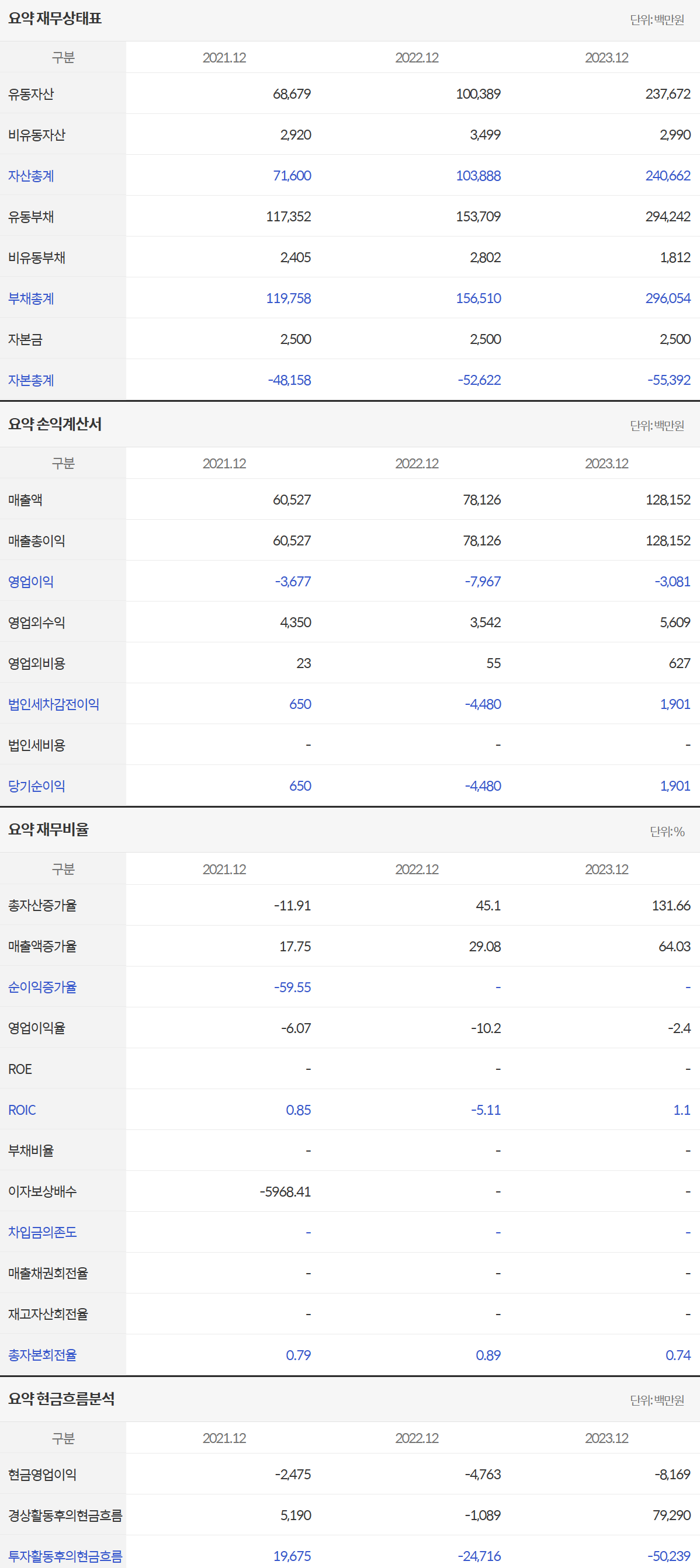Screen dimensions: 700x1568
Task: Click the 부채총계 row label
Action: click(31, 298)
